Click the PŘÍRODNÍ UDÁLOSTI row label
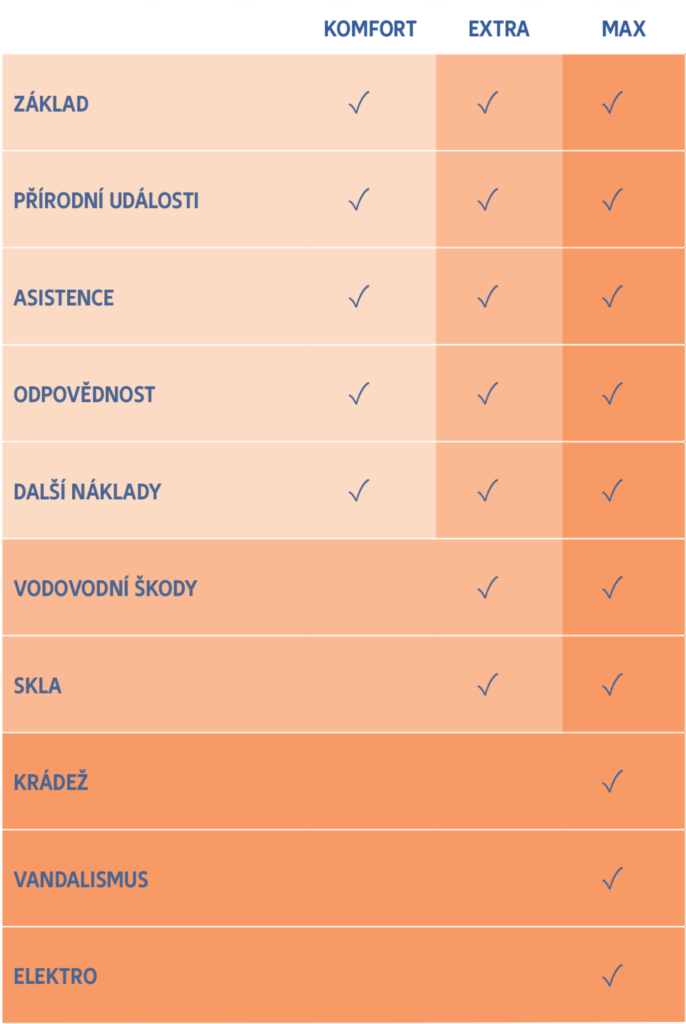The width and height of the screenshot is (686, 1024). pyautogui.click(x=106, y=200)
